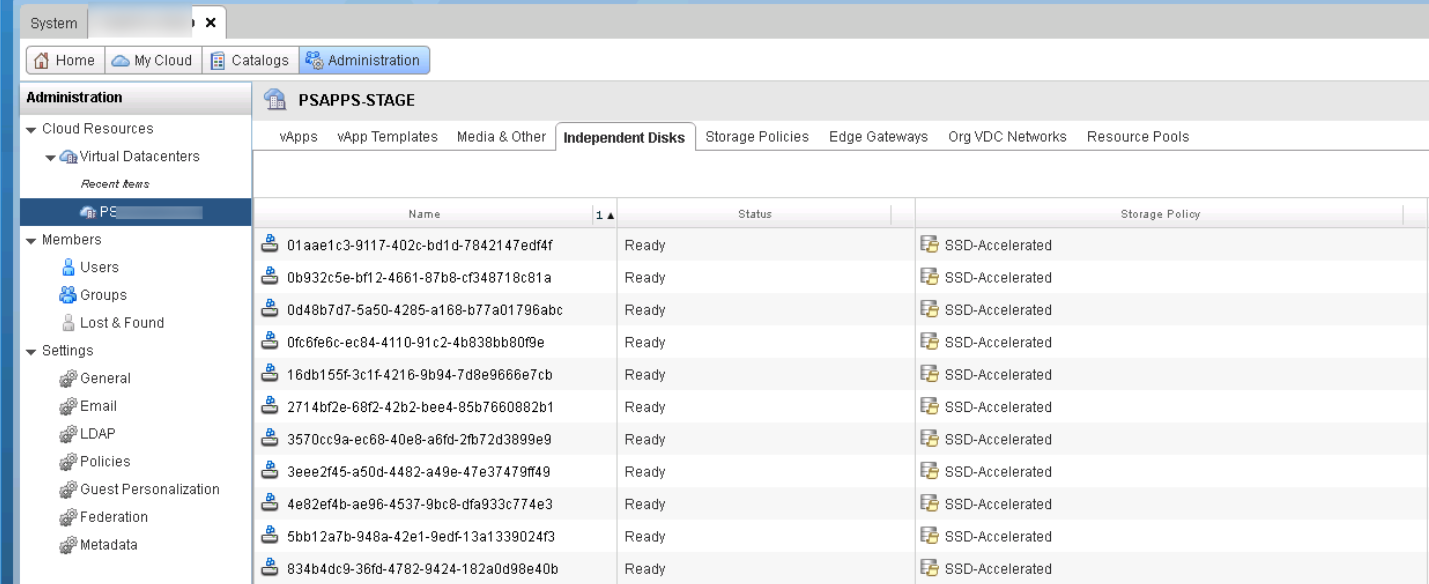
Task: Collapse the Members section
Action: (32, 240)
